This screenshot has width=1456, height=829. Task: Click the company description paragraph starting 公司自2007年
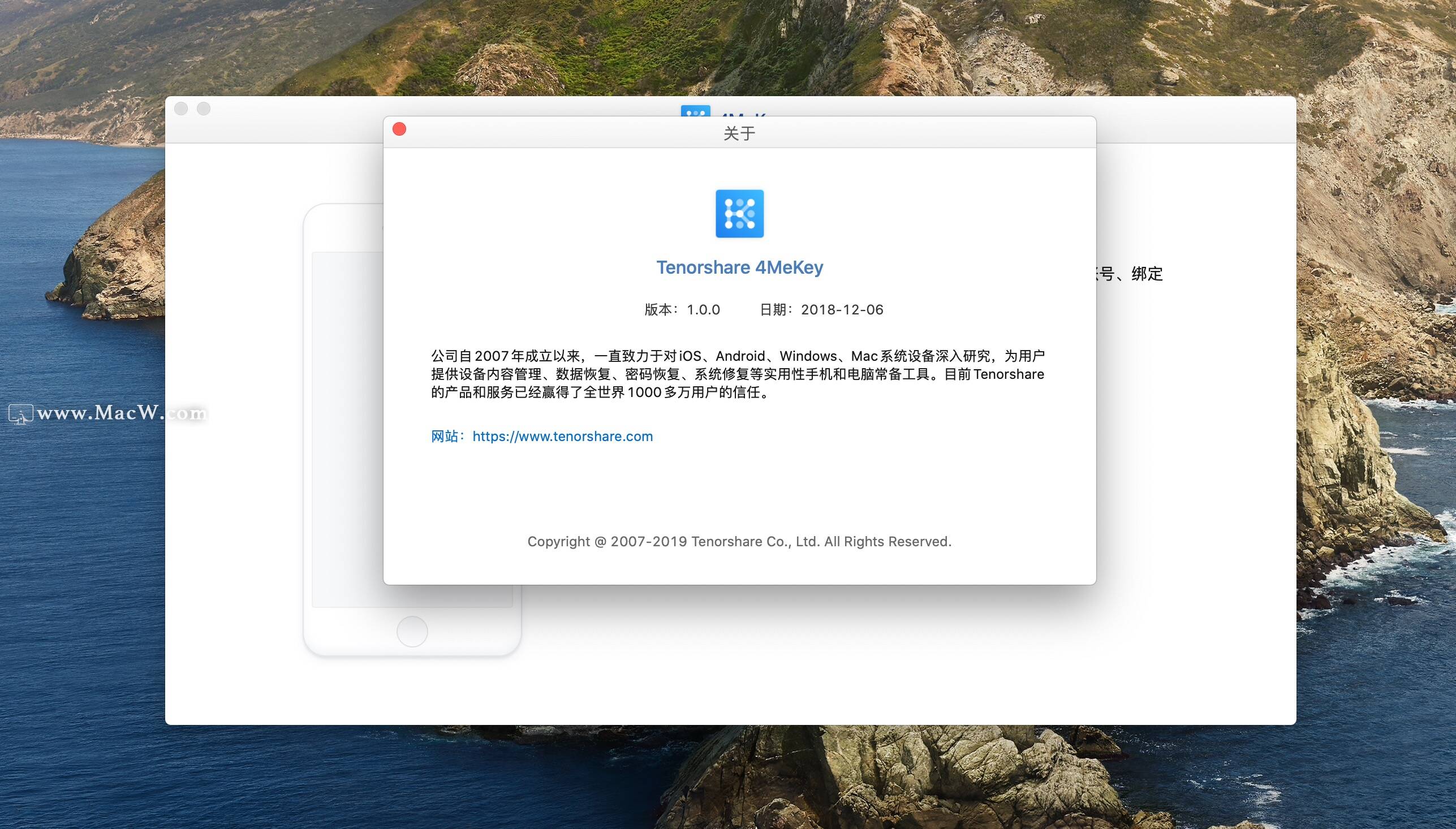tap(738, 374)
